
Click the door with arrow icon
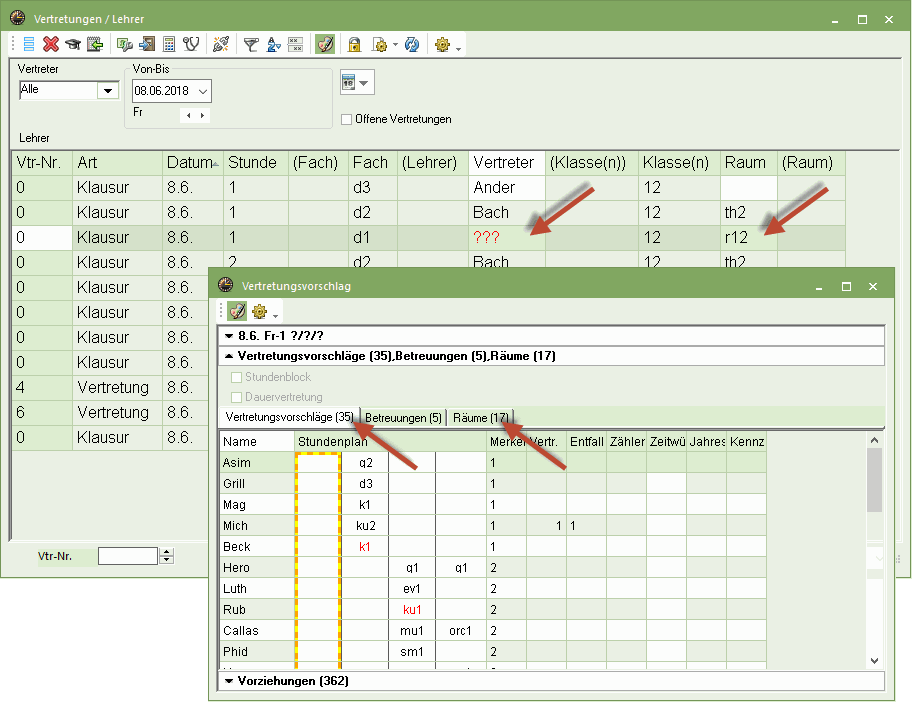pyautogui.click(x=147, y=44)
